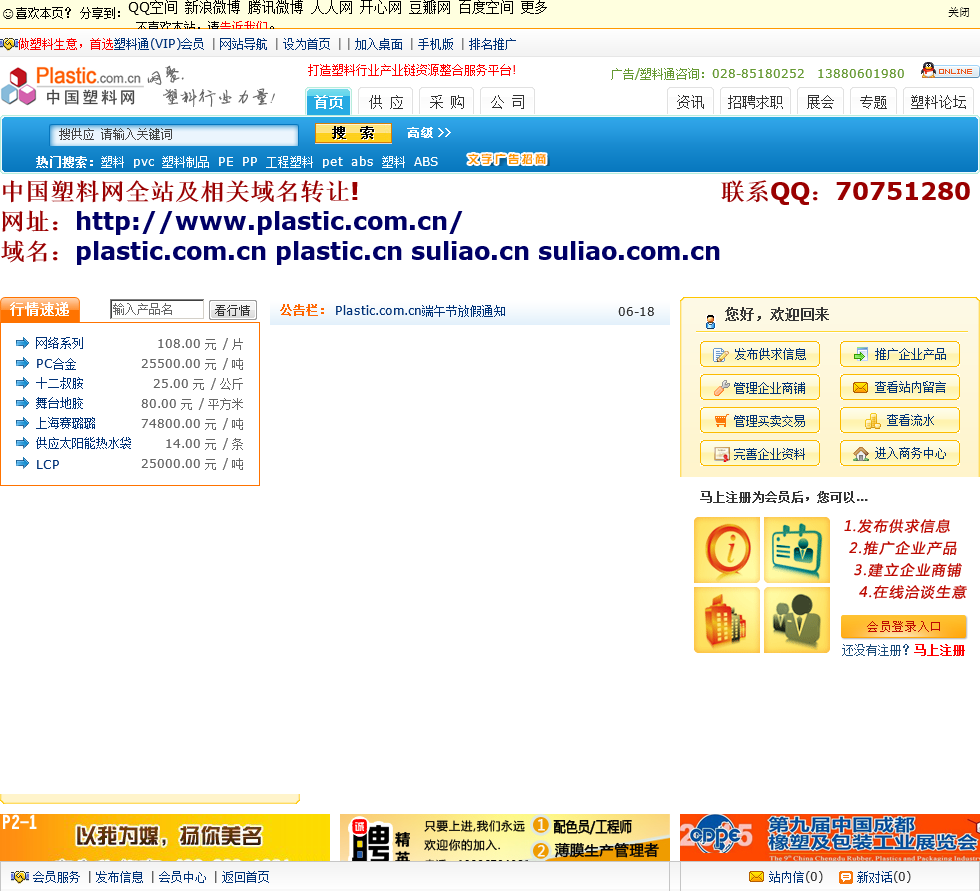Click the green arrow icon on 推广企业产品

pyautogui.click(x=861, y=354)
